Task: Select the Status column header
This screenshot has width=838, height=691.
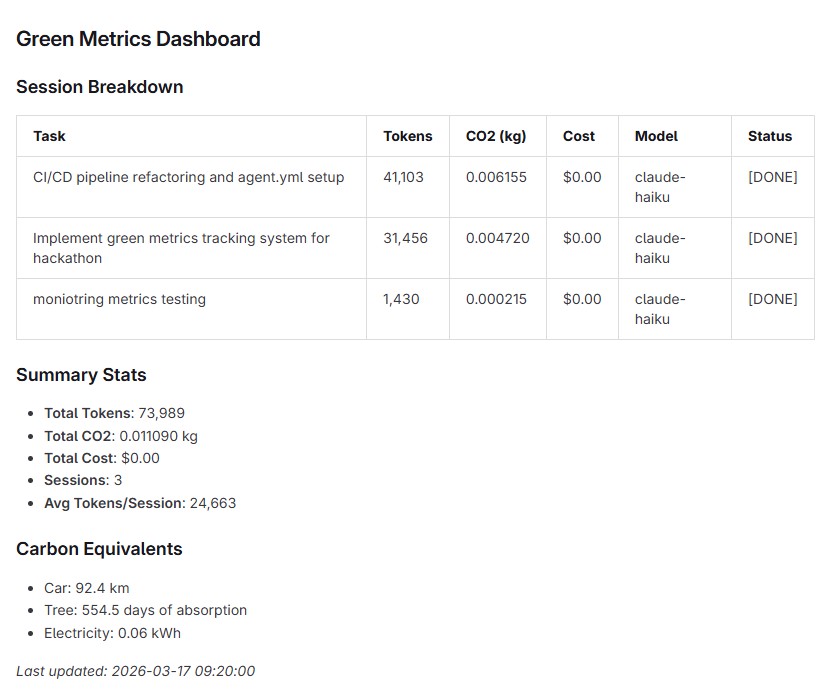Action: pyautogui.click(x=770, y=136)
